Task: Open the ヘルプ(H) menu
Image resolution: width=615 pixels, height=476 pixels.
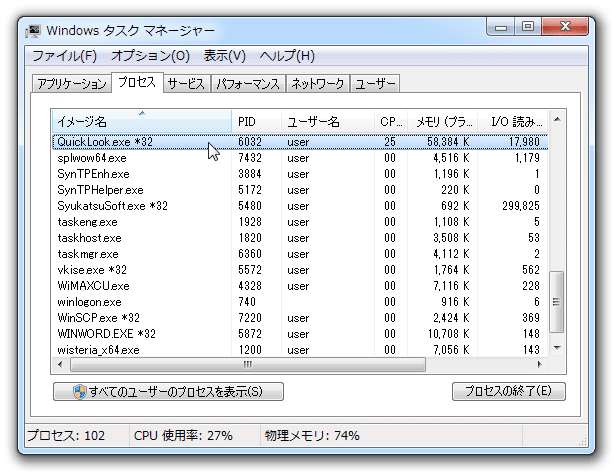Action: pyautogui.click(x=287, y=56)
